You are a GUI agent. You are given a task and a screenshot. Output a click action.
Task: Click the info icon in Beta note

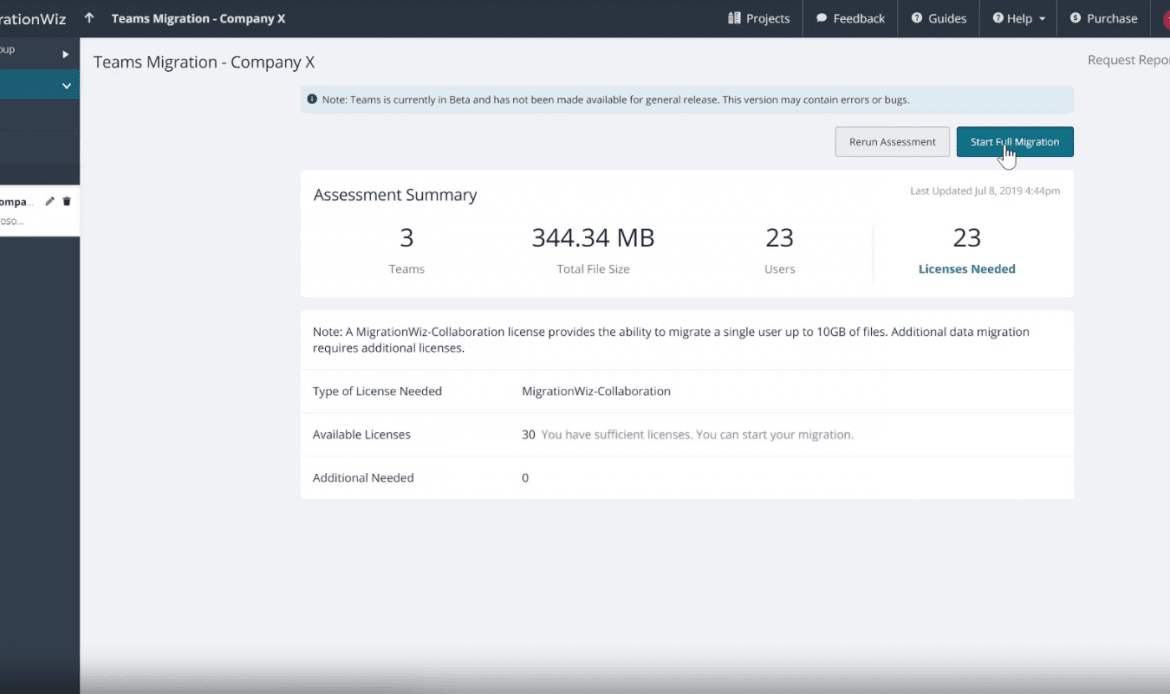(312, 100)
